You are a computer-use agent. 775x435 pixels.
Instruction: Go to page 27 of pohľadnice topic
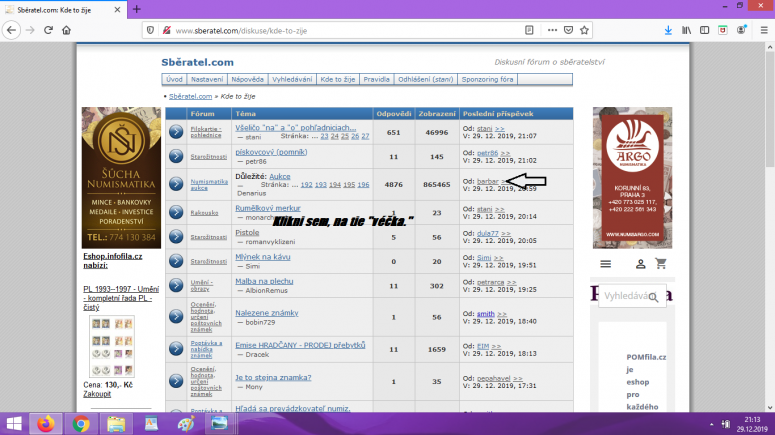(365, 136)
